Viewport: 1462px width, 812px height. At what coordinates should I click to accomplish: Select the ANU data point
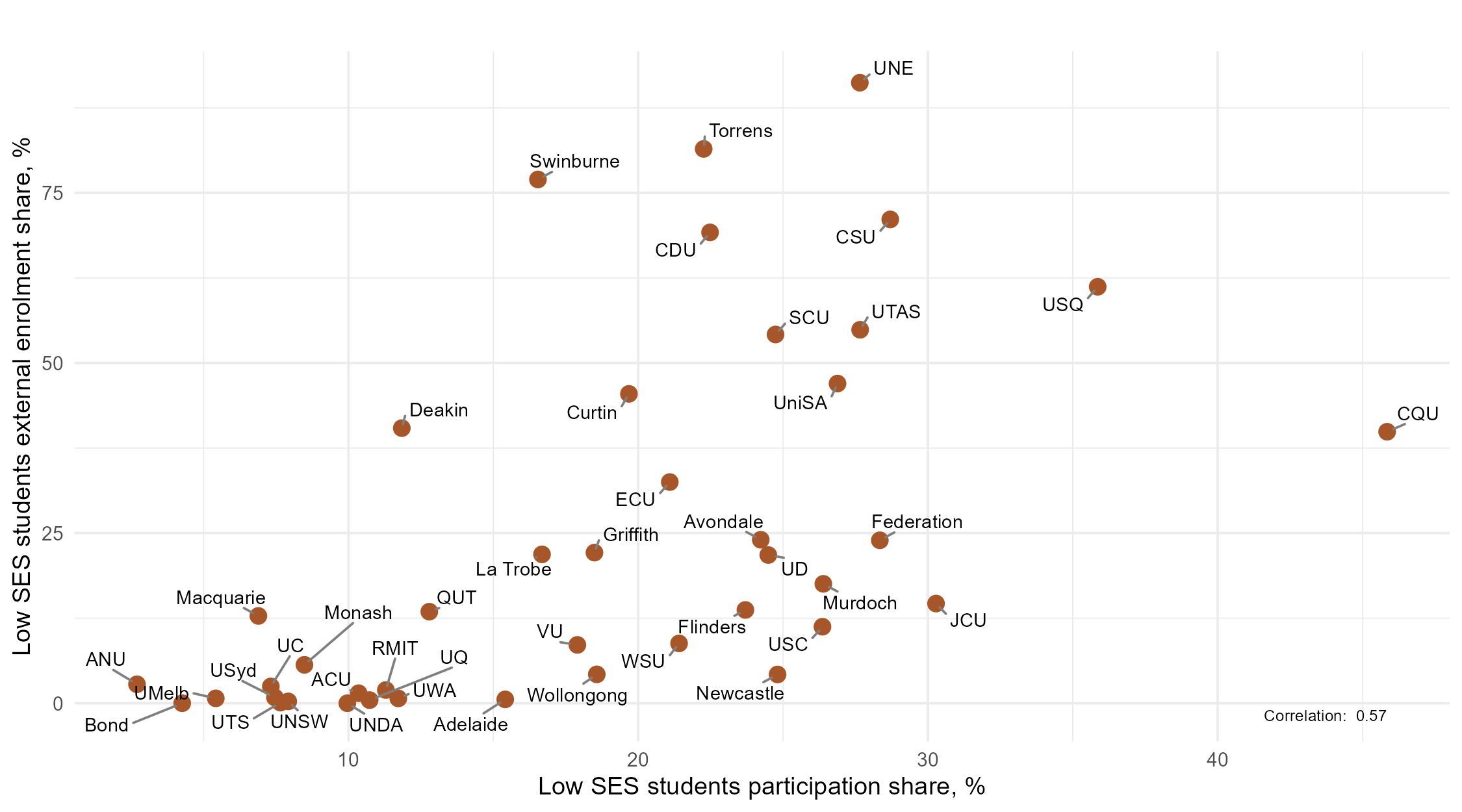tap(136, 684)
